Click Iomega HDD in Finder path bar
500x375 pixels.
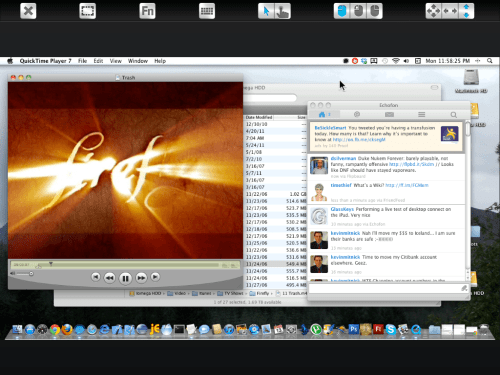[x=145, y=293]
